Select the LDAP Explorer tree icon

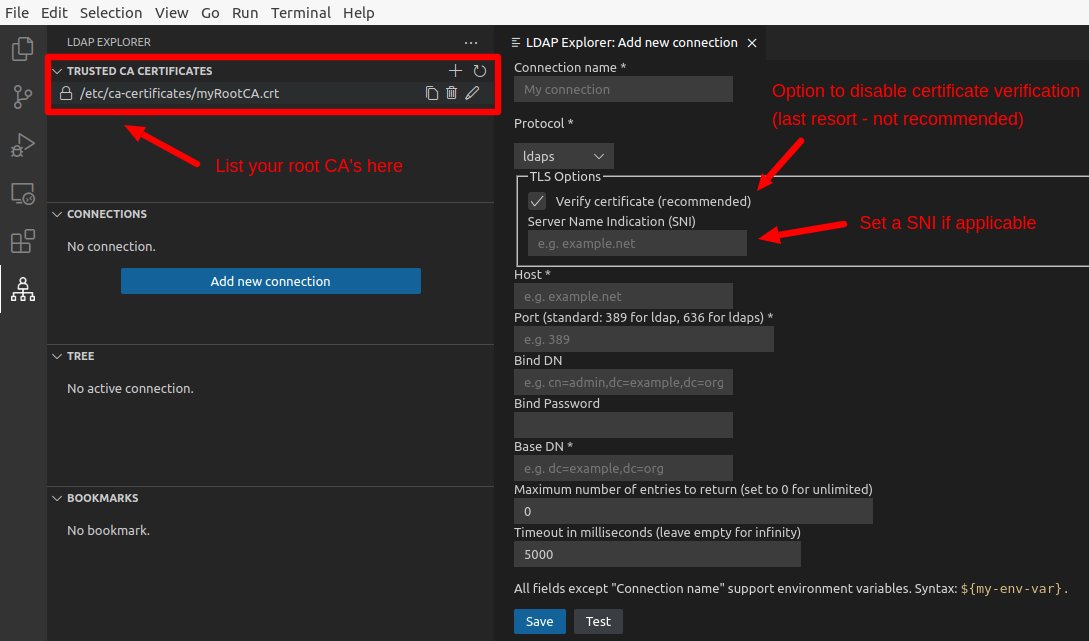[x=23, y=289]
